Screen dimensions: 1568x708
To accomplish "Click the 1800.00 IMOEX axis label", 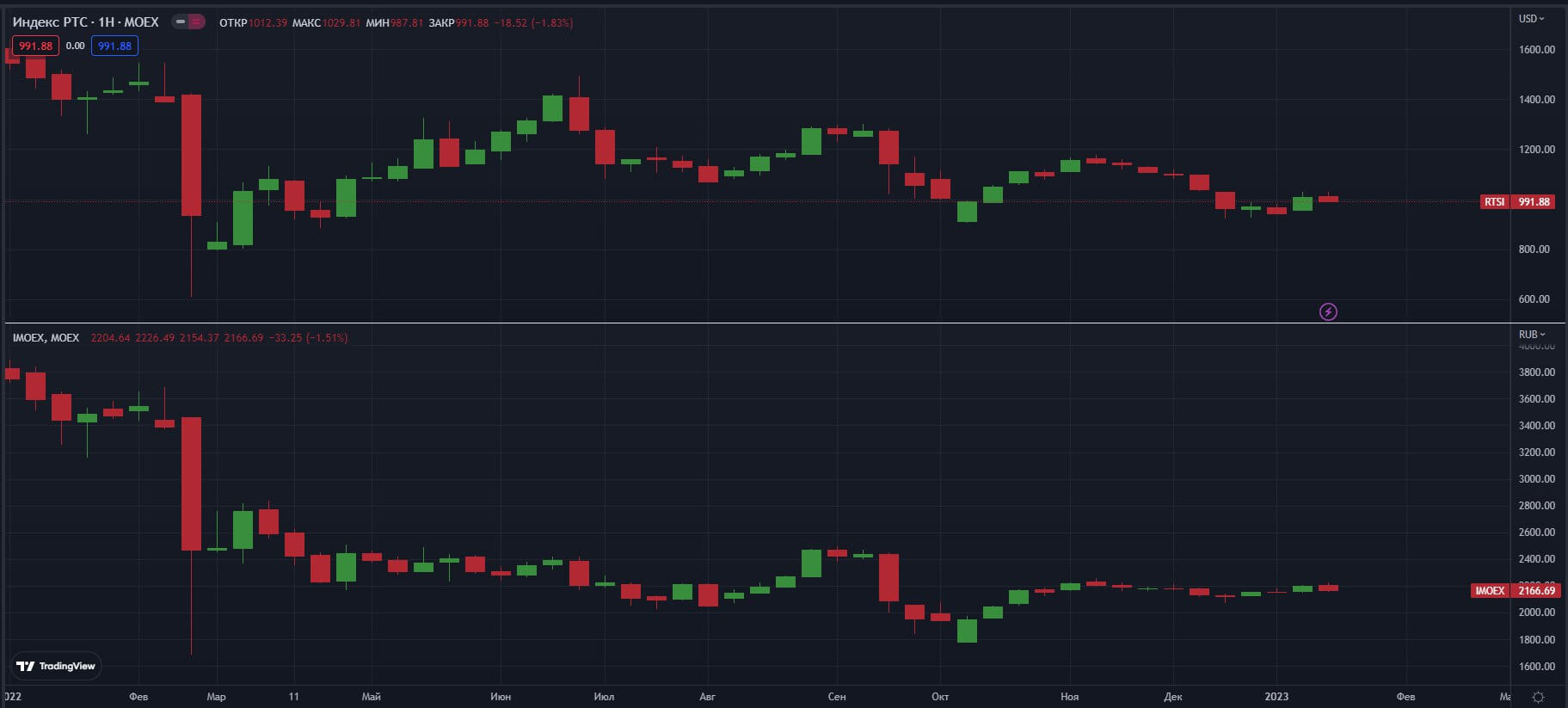I will [x=1536, y=639].
